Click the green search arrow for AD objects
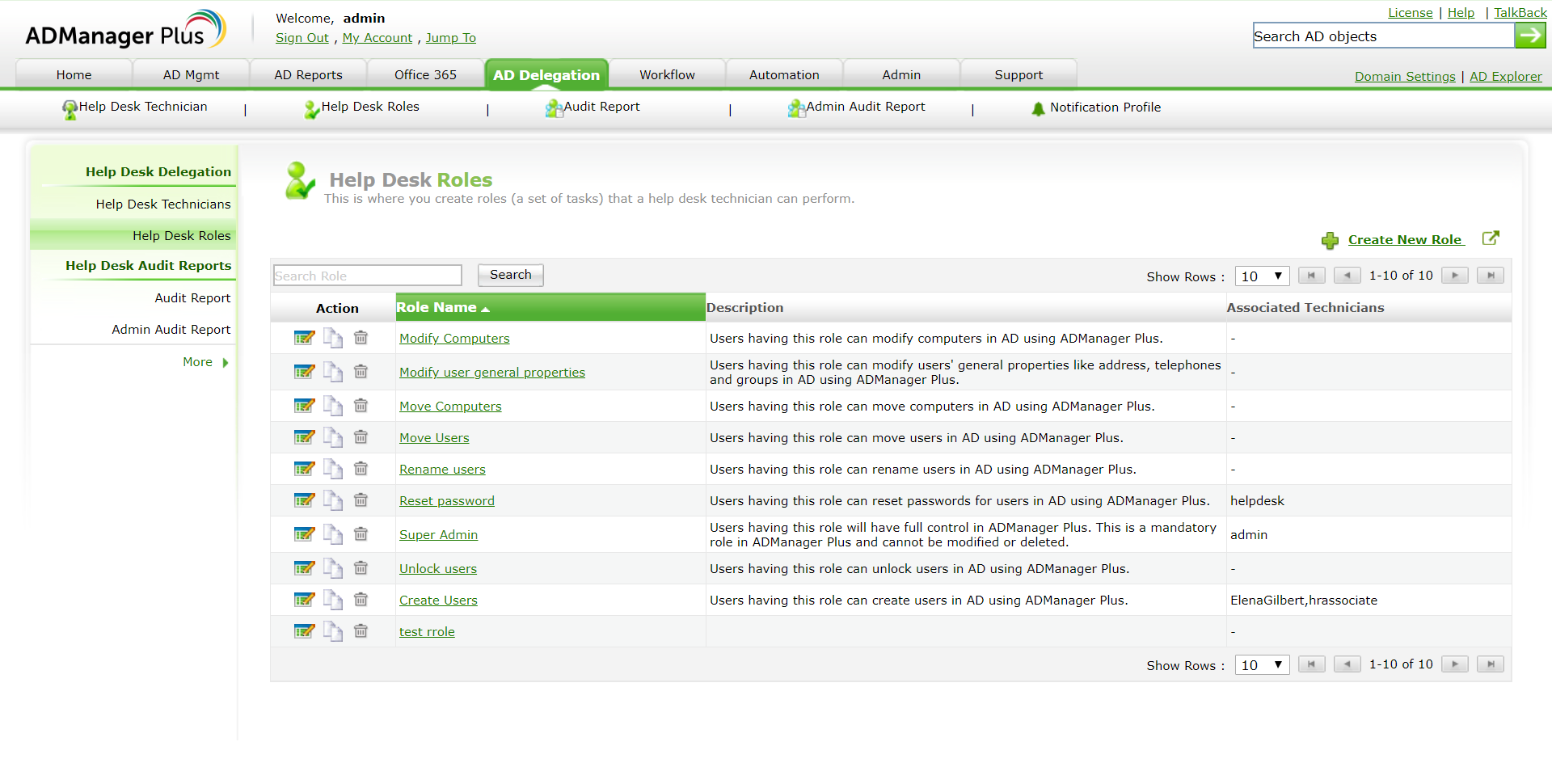The width and height of the screenshot is (1552, 784). click(1529, 36)
